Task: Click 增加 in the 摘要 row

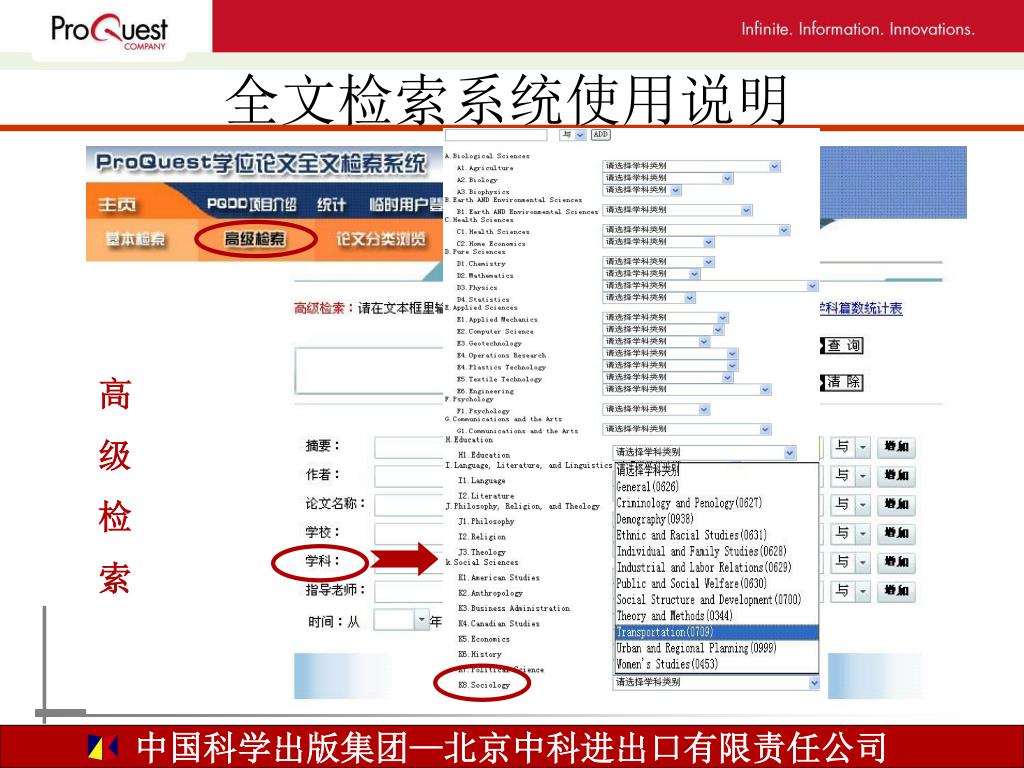Action: [896, 447]
